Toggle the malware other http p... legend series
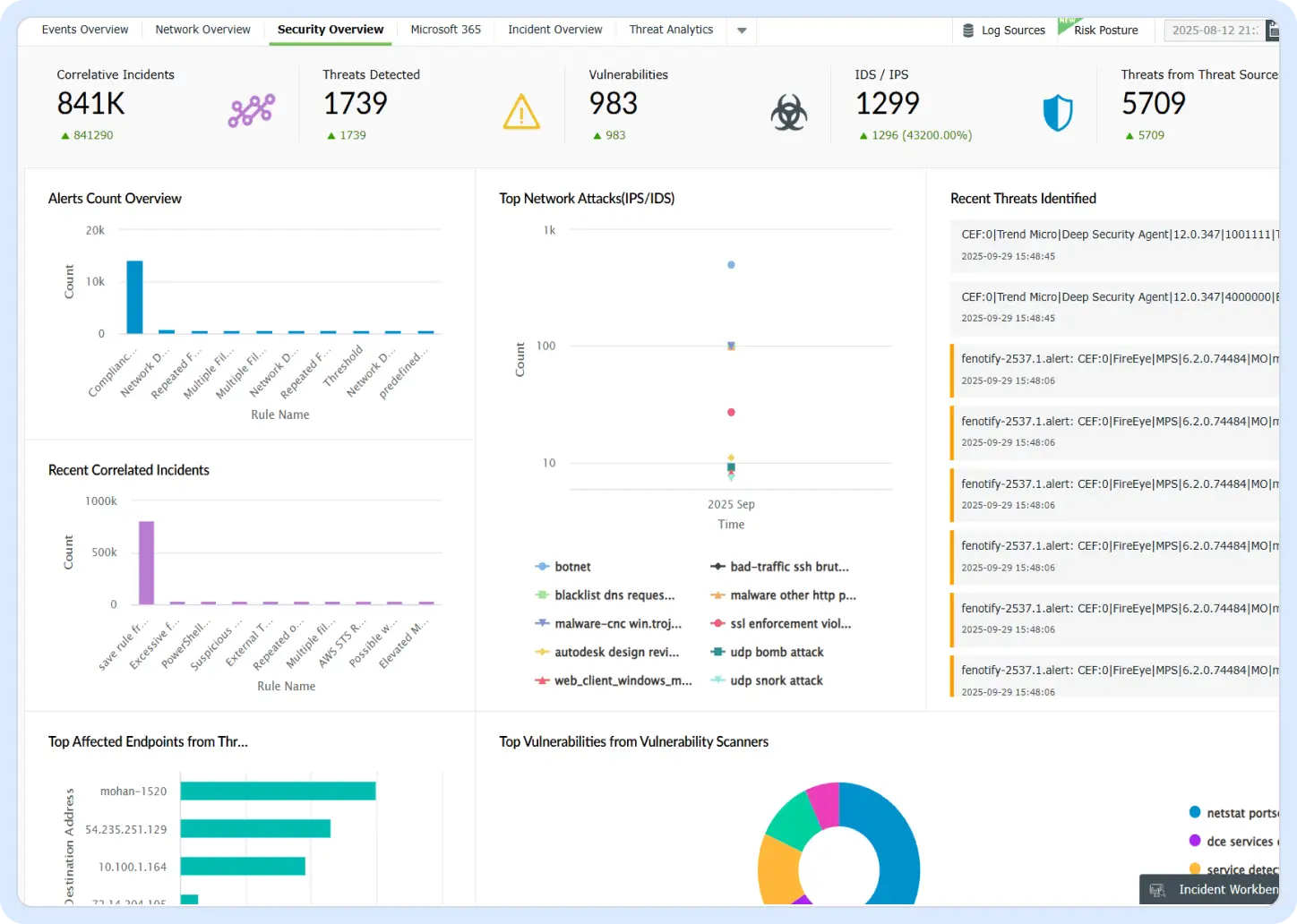 (x=784, y=595)
